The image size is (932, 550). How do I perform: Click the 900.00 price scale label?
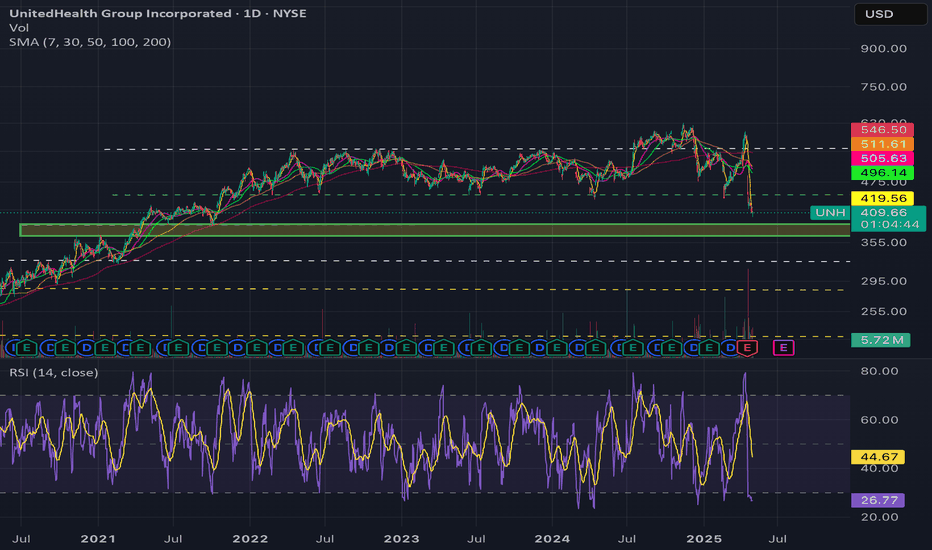pyautogui.click(x=883, y=49)
